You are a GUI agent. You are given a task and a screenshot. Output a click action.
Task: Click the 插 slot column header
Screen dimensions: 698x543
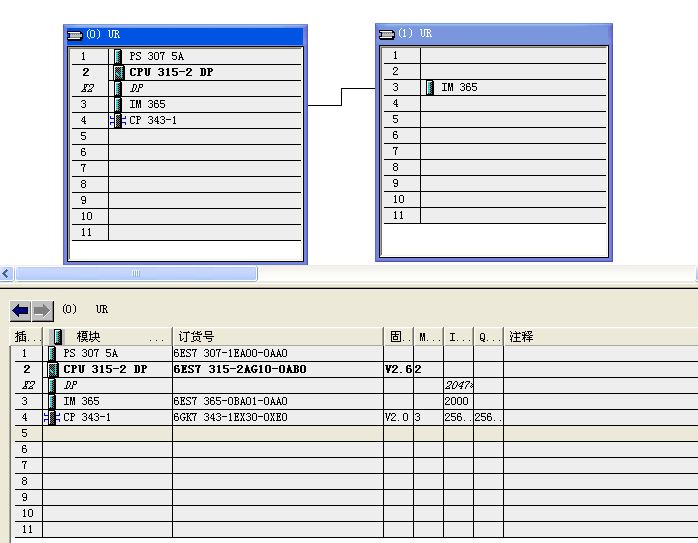coord(26,336)
